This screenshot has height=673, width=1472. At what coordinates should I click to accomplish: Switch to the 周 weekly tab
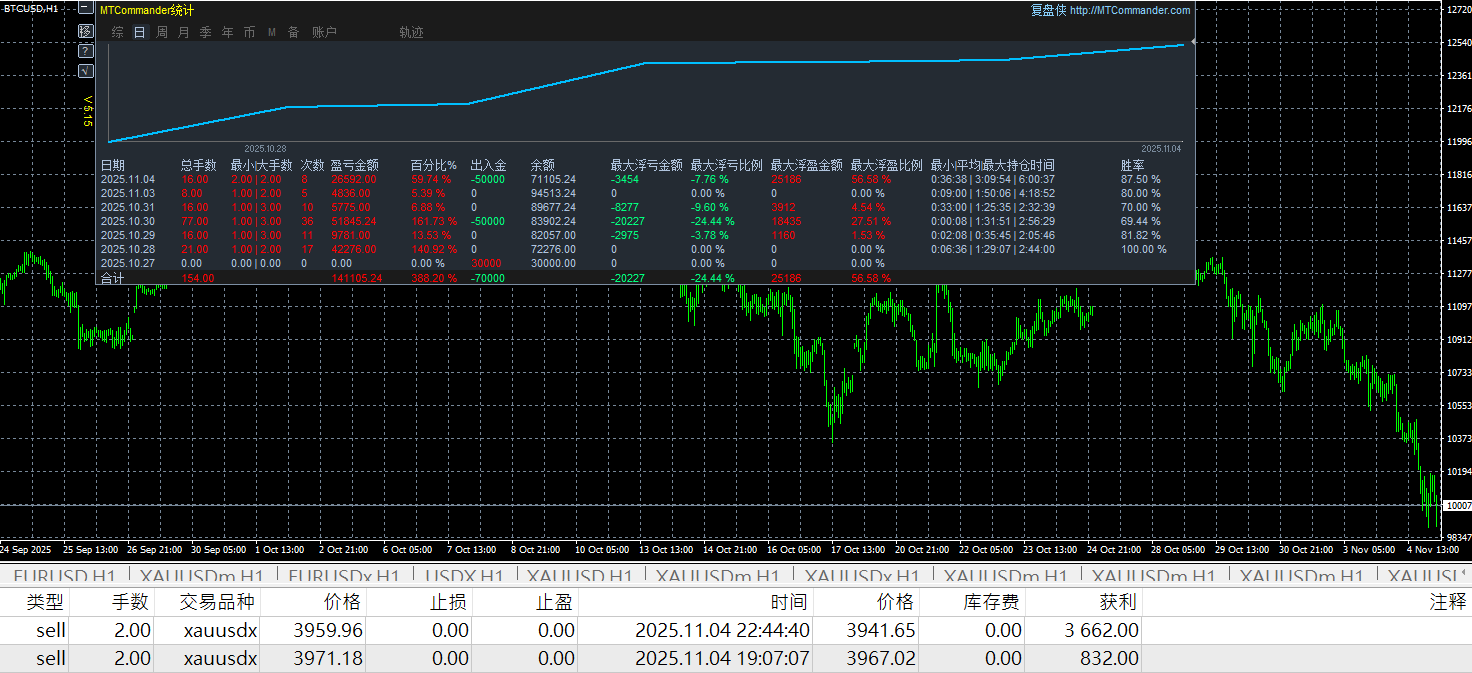click(162, 32)
